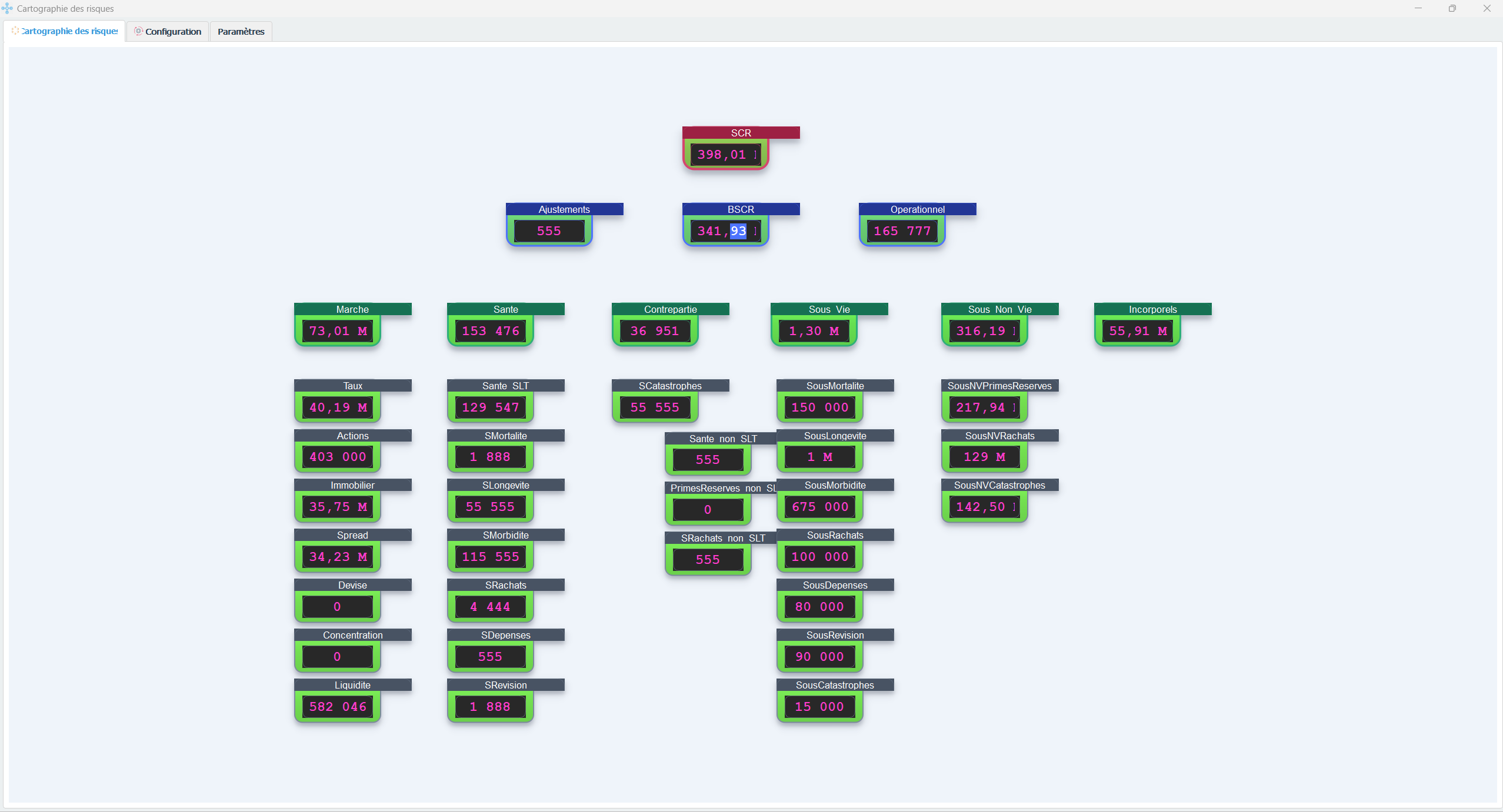Minimize the Cartographie des risques window
The width and height of the screenshot is (1503, 812).
tap(1418, 8)
